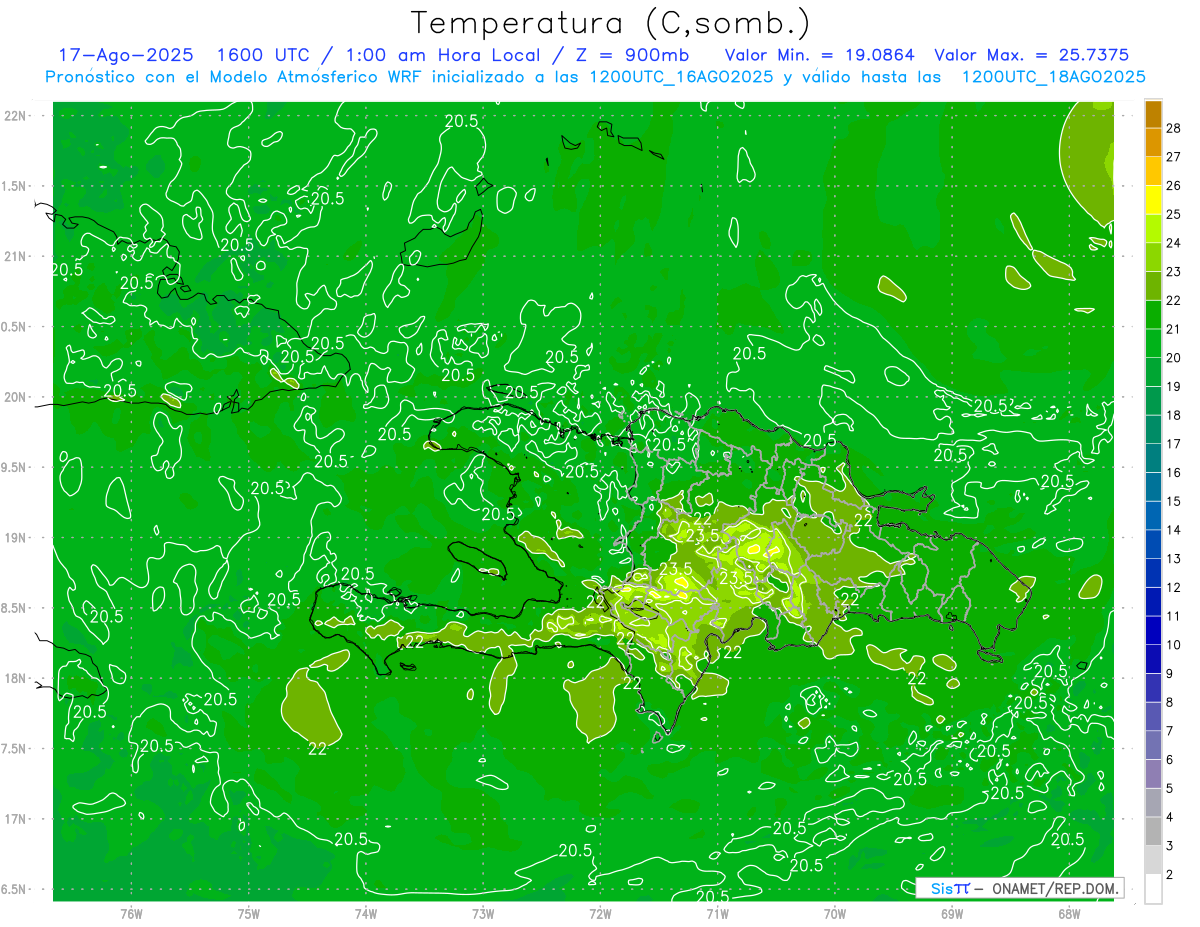Click the color bar value "25"
The width and height of the screenshot is (1200, 927).
[x=1174, y=214]
